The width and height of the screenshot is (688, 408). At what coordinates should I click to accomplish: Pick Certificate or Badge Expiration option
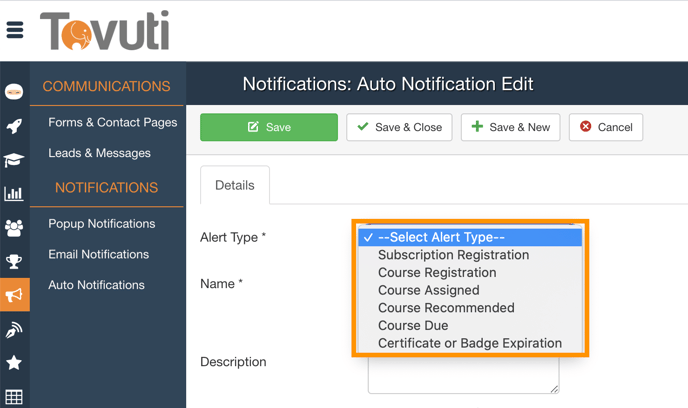[x=469, y=343]
